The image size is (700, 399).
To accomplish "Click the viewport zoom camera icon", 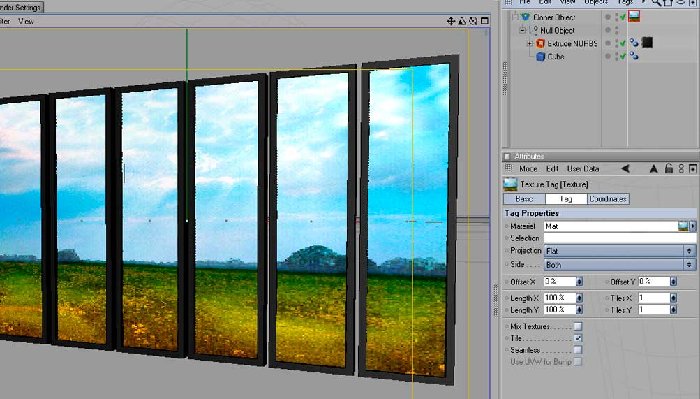I will click(462, 21).
